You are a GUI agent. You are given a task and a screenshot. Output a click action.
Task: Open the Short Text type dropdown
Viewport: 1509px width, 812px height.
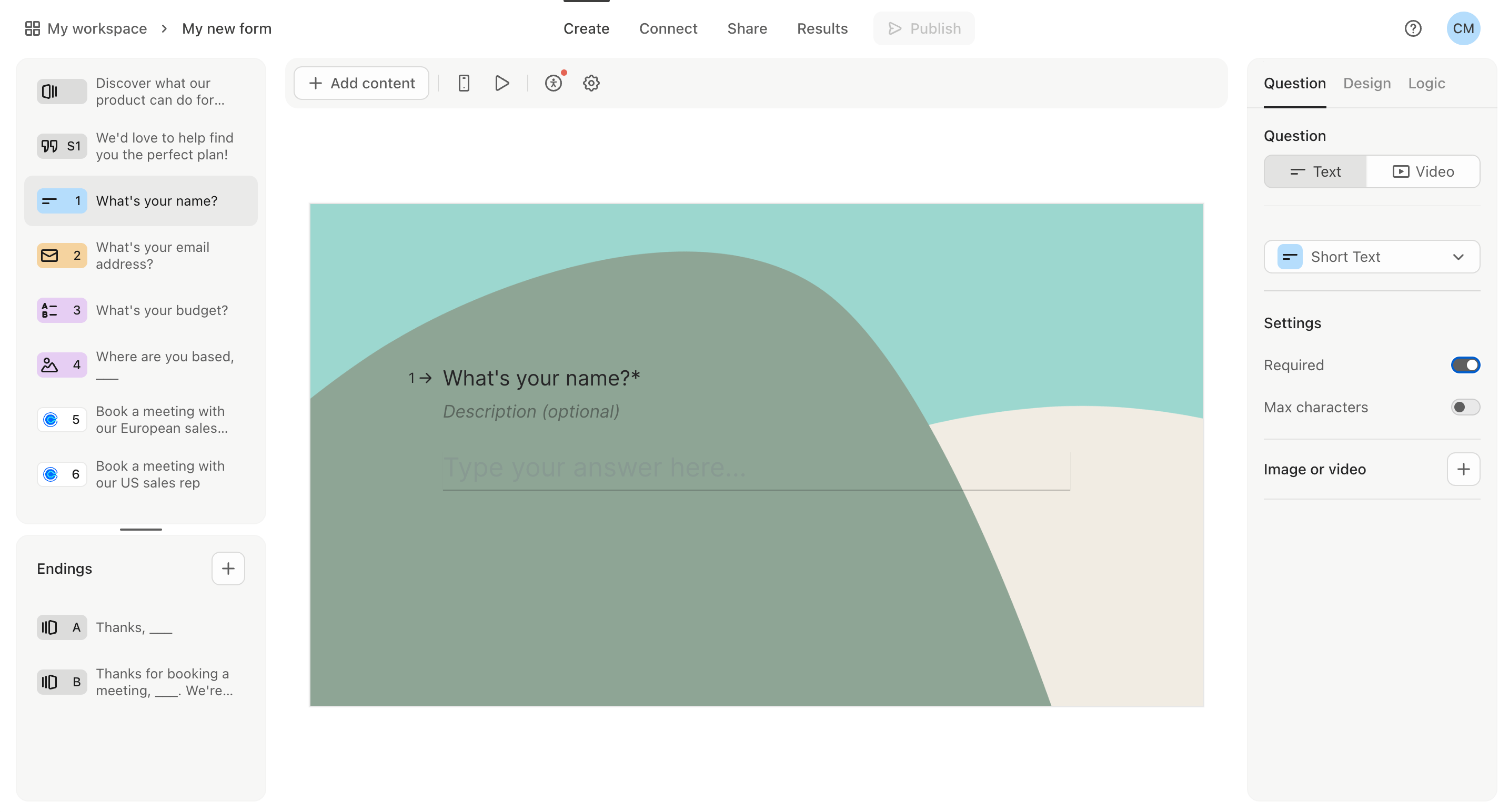1371,257
